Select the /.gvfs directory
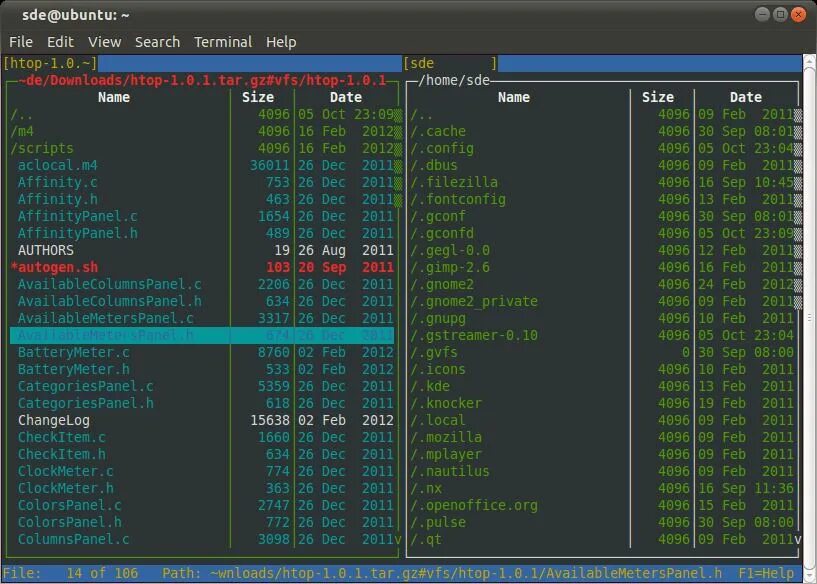817x584 pixels. click(x=602, y=353)
